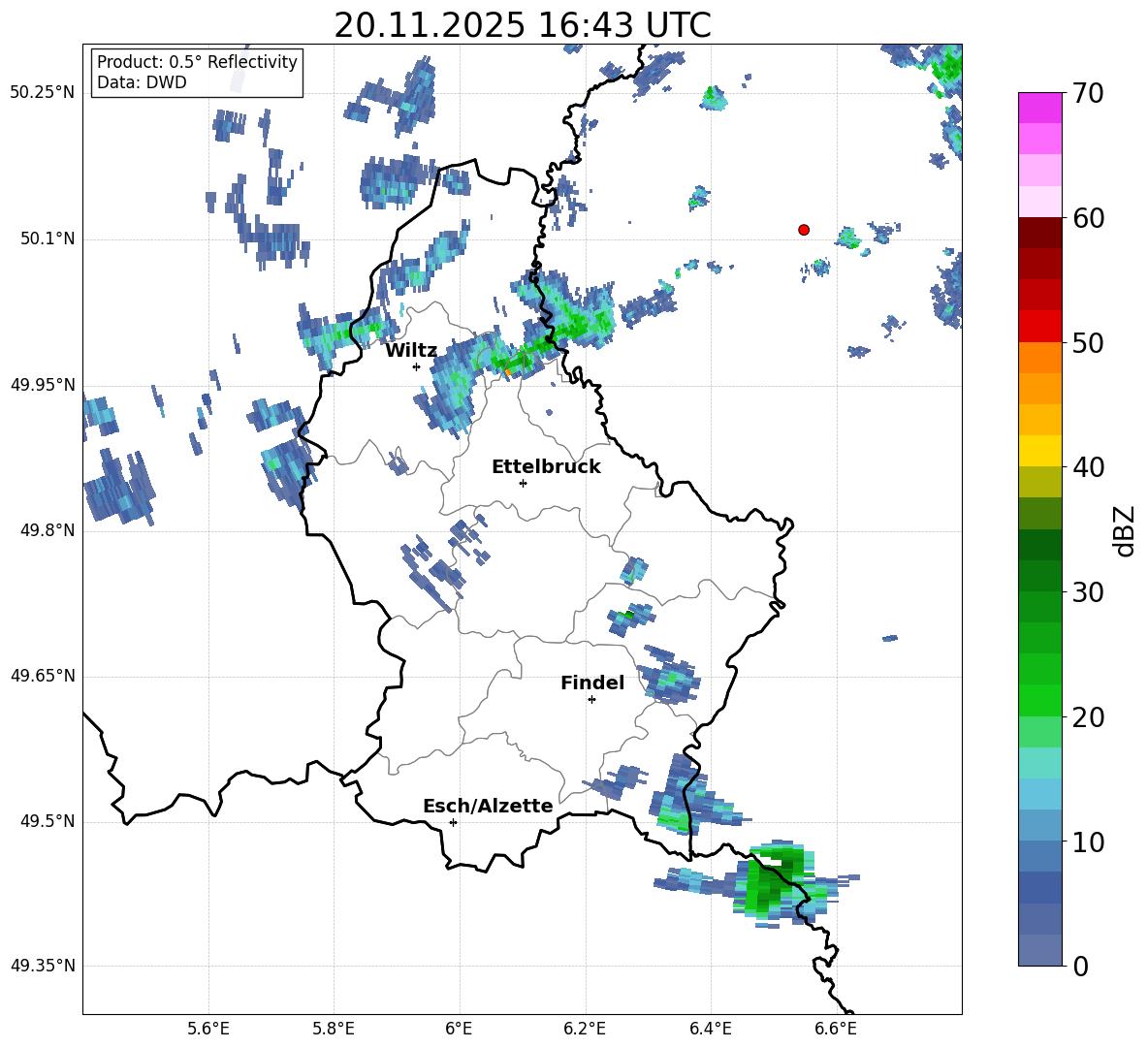
Task: Pick the darkest red segment below 60 dBZ
Action: 1040,233
